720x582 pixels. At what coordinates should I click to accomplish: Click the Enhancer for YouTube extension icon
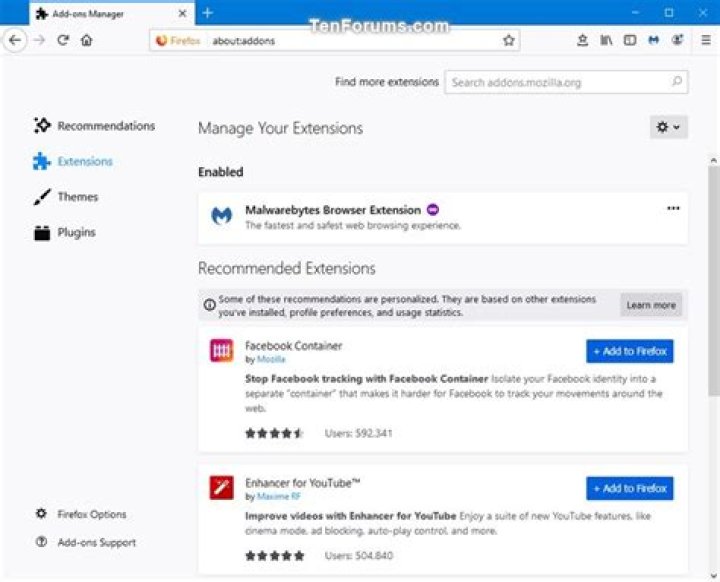coord(222,488)
